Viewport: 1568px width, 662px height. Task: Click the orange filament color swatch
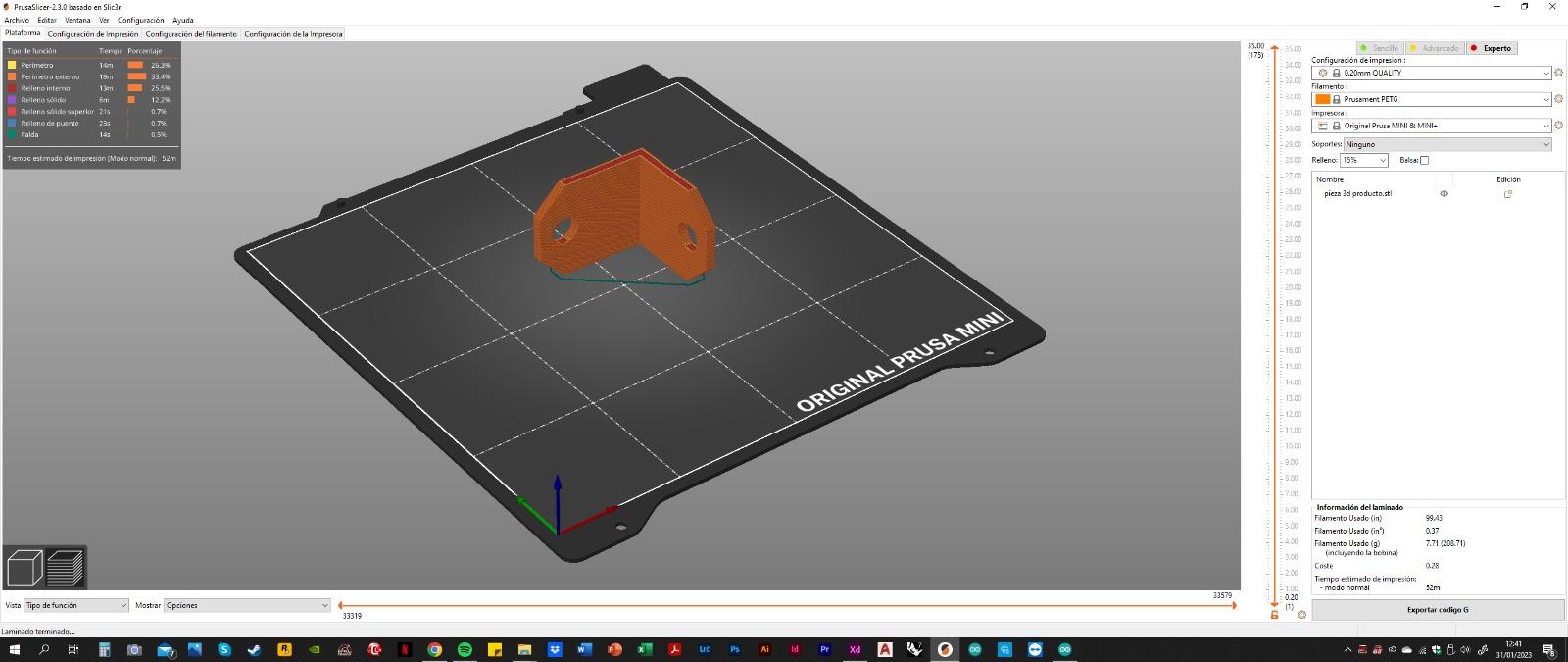1323,99
